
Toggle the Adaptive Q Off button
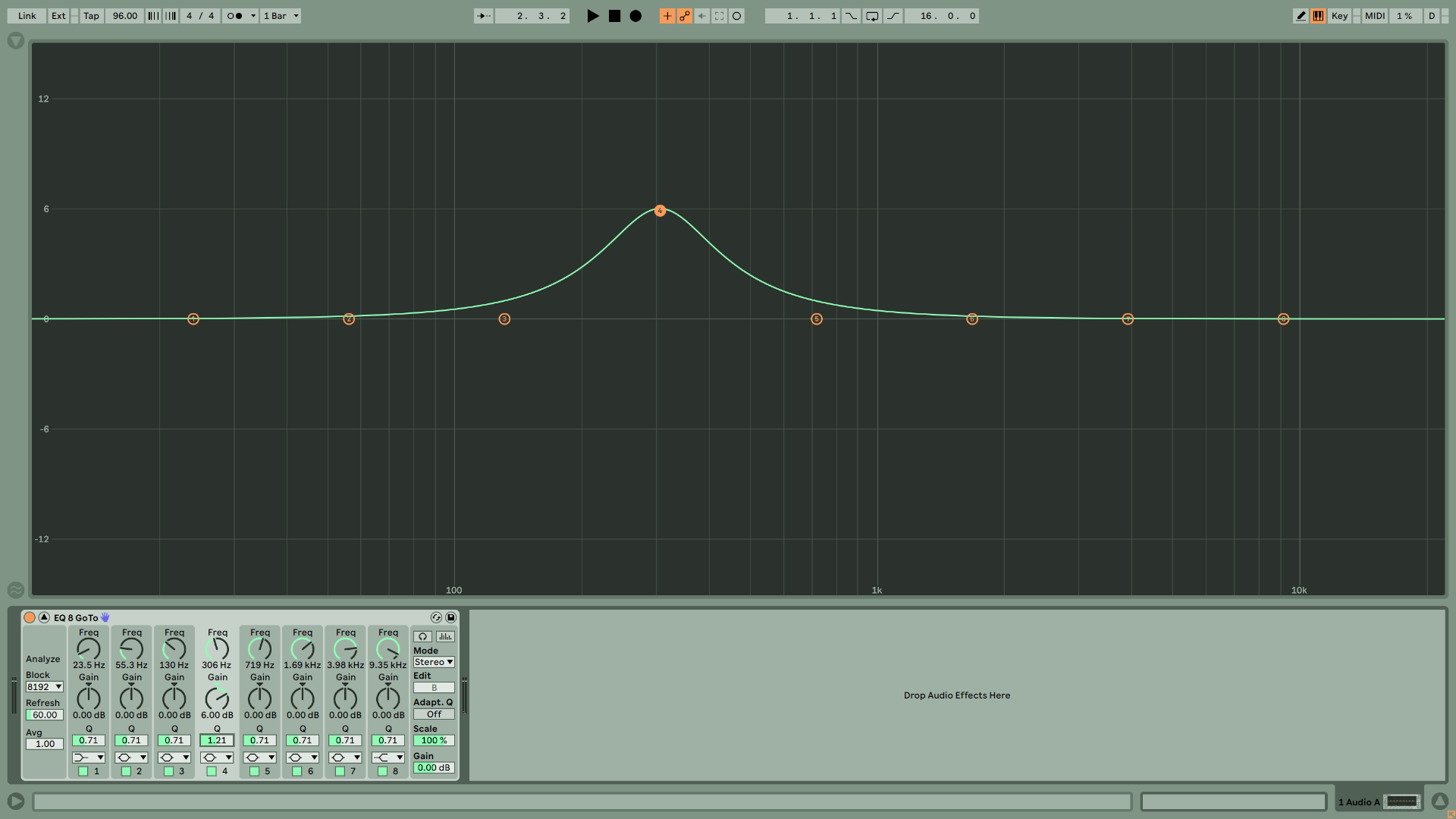click(434, 714)
